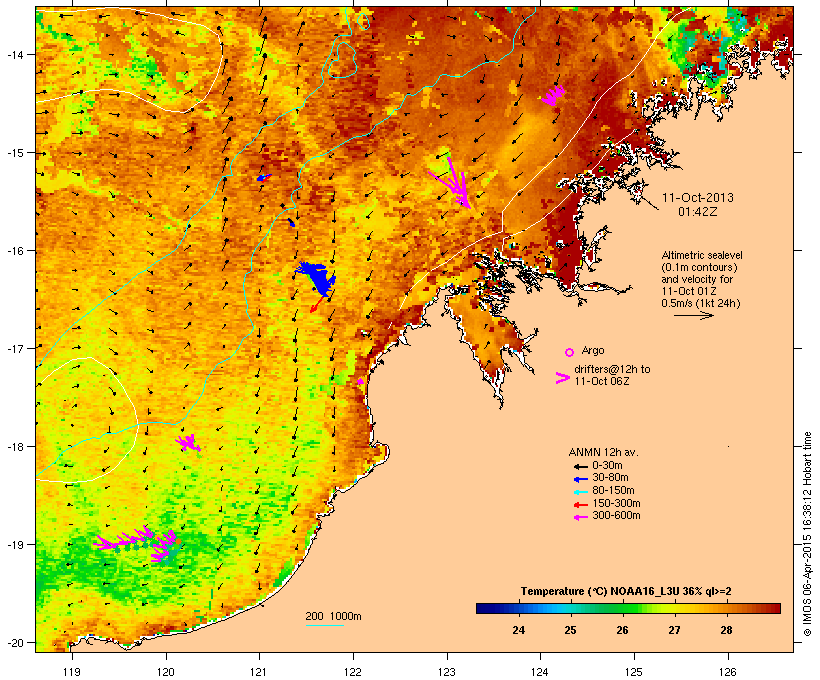Click the longitude axis label 119
Screen dimensions: 820x680
(x=72, y=672)
